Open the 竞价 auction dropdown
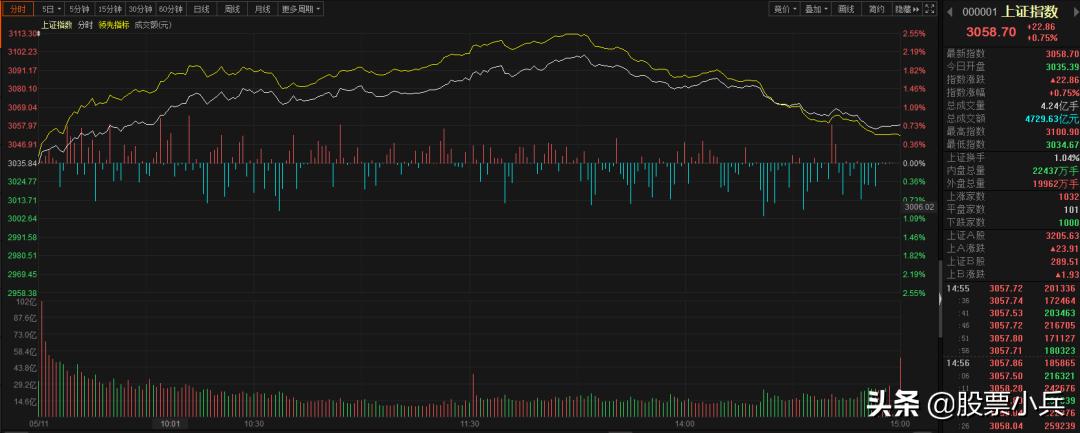1080x433 pixels. point(785,9)
